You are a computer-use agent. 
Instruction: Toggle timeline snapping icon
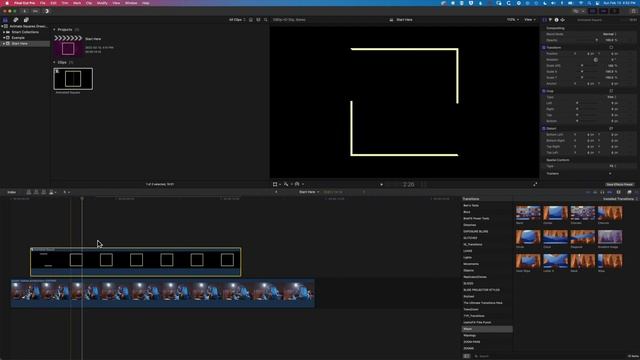coord(610,192)
